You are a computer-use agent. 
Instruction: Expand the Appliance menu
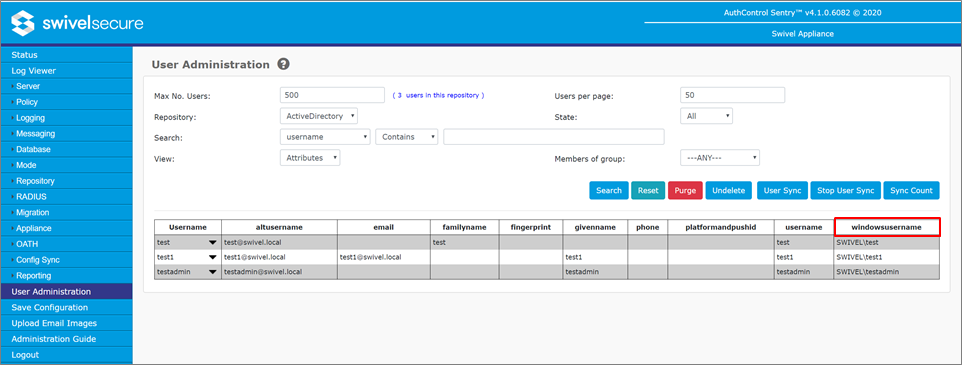(66, 228)
